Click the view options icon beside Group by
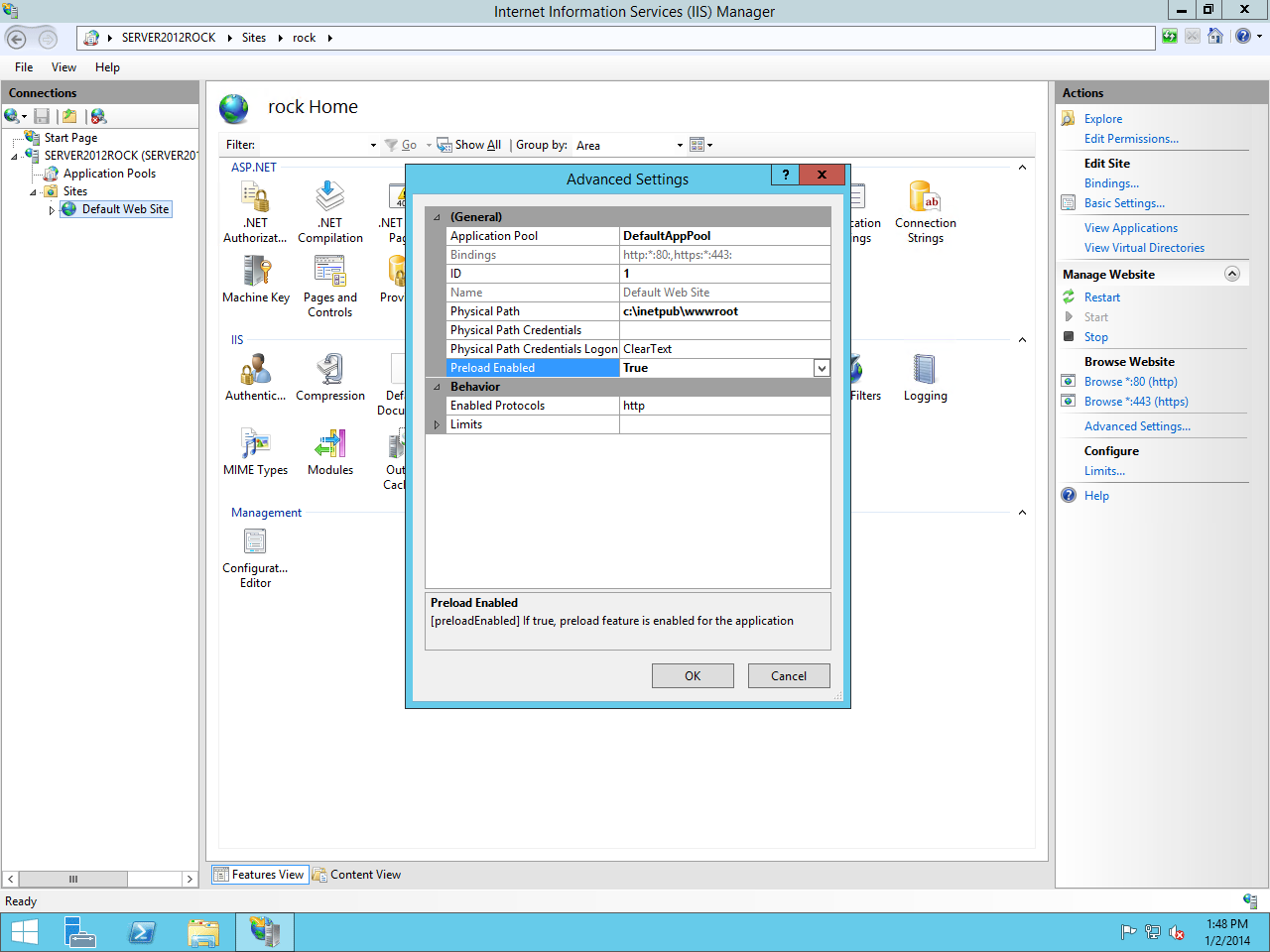Image resolution: width=1270 pixels, height=952 pixels. pyautogui.click(x=698, y=145)
